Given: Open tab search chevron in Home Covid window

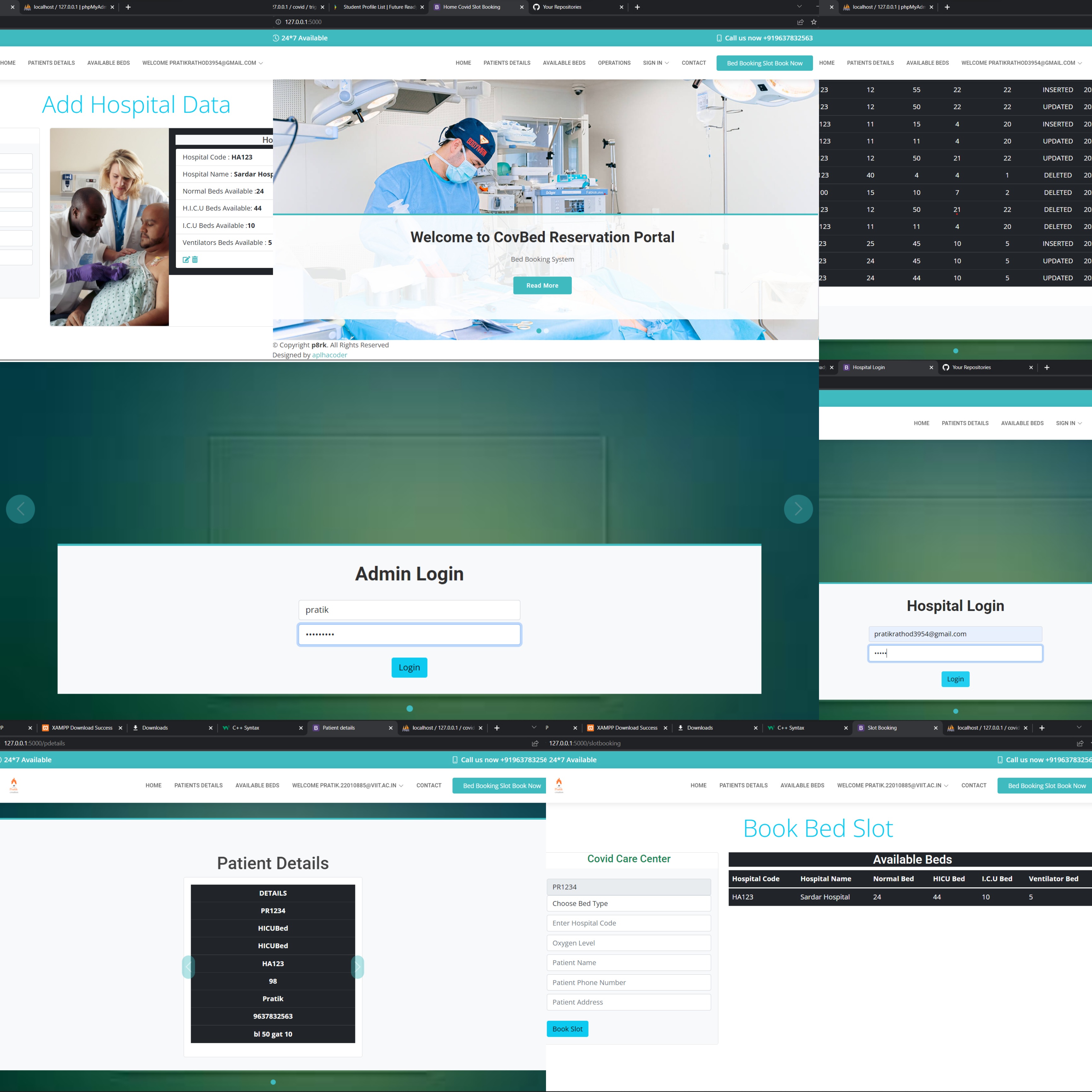Looking at the screenshot, I should [x=799, y=7].
